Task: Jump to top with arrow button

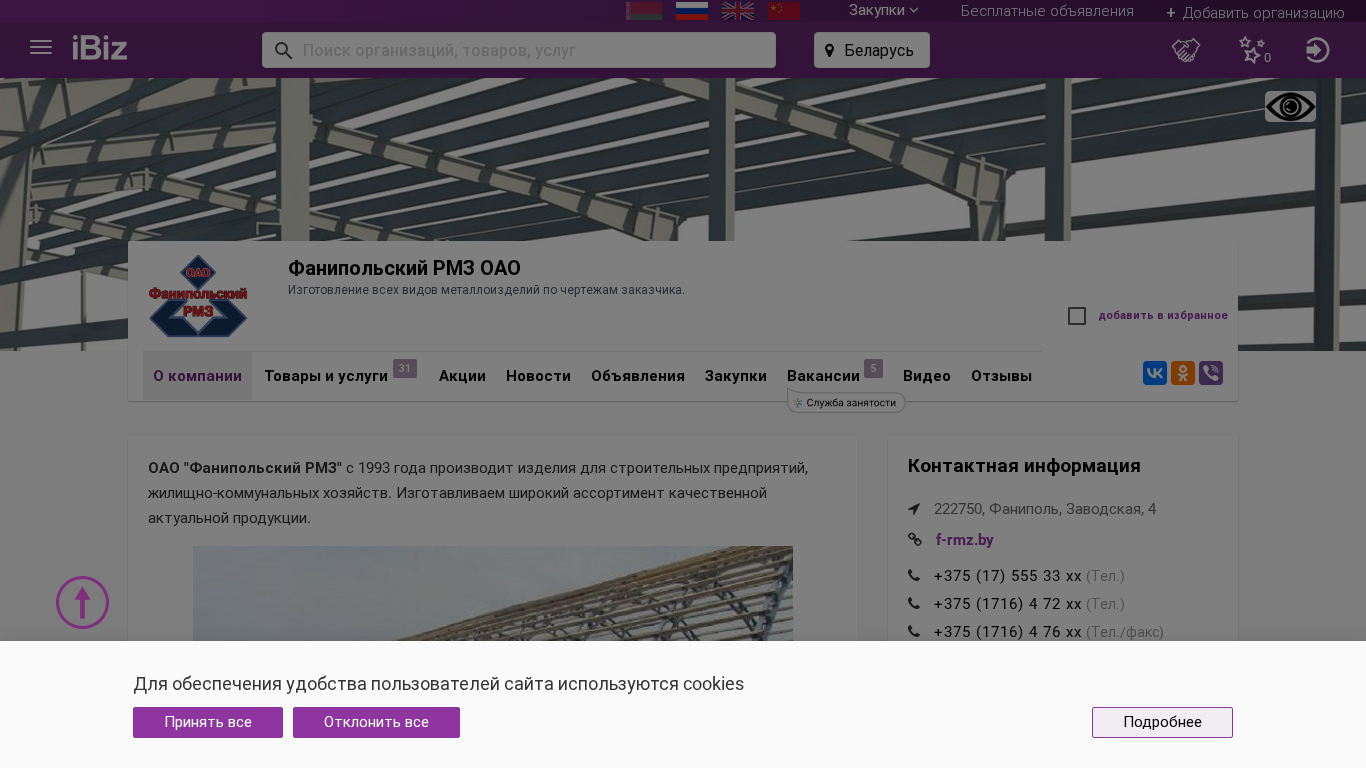Action: (x=82, y=602)
